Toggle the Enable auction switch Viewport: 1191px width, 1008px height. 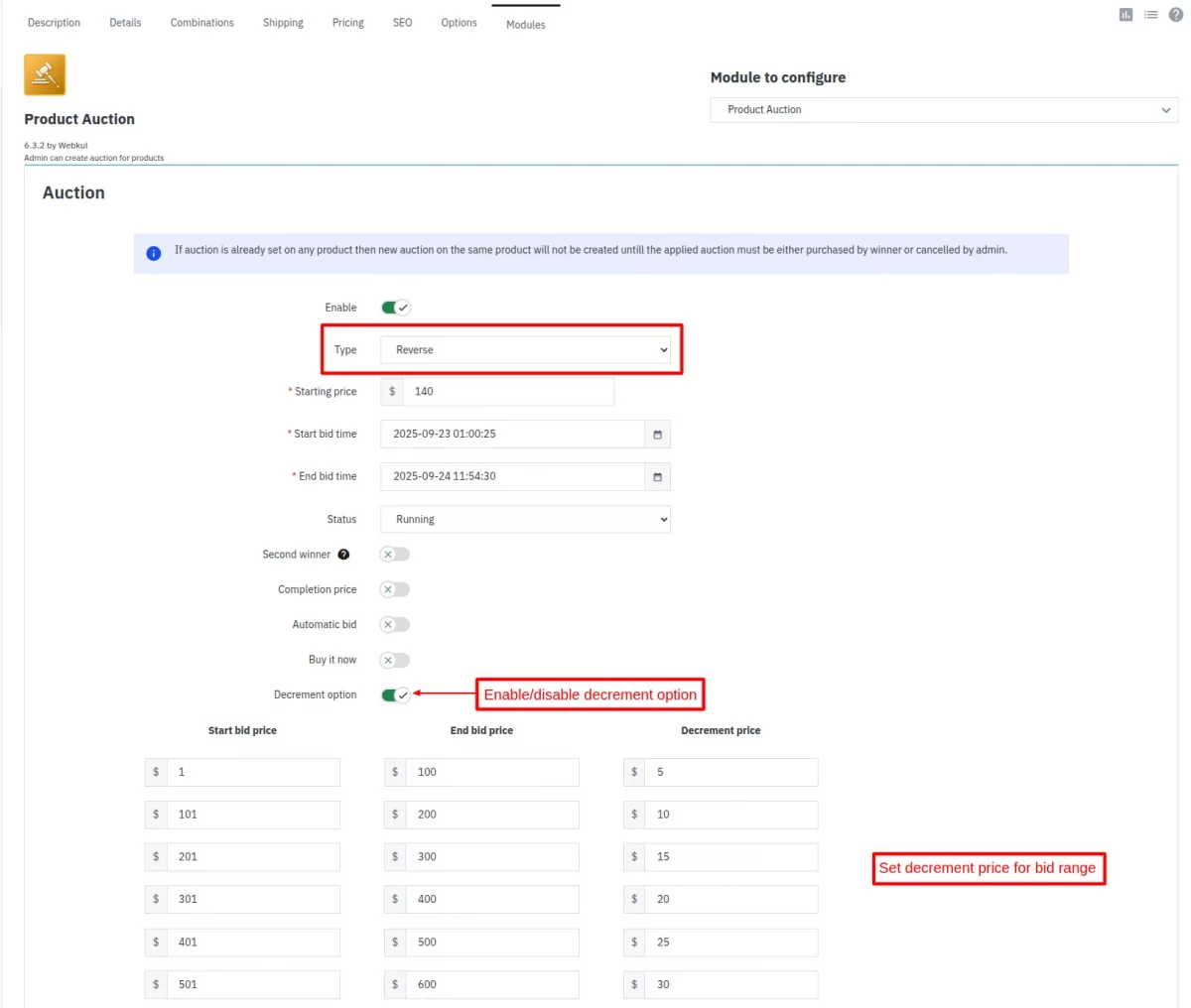[395, 308]
